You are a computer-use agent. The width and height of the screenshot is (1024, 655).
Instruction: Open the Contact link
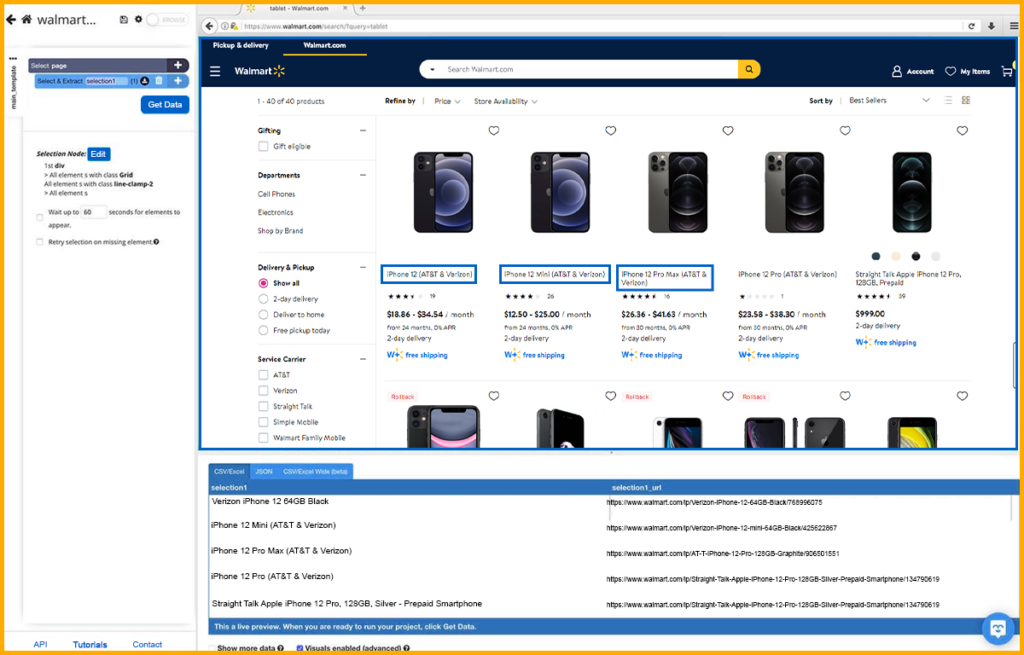tap(147, 645)
